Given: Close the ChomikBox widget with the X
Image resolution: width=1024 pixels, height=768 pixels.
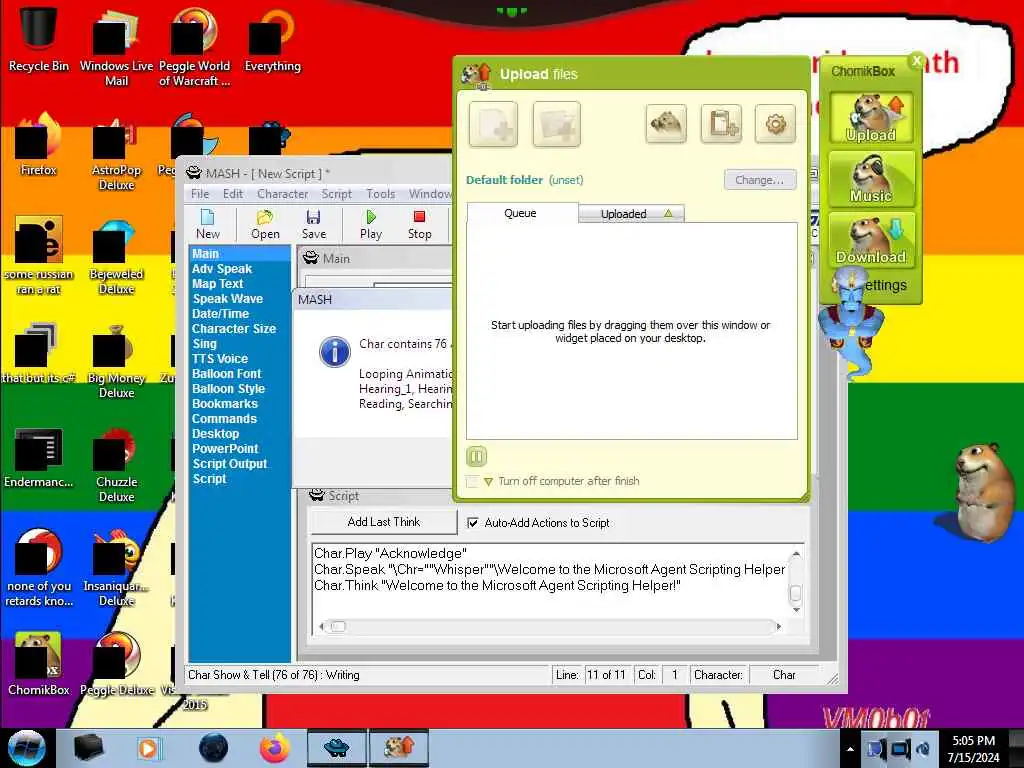Looking at the screenshot, I should coord(916,61).
